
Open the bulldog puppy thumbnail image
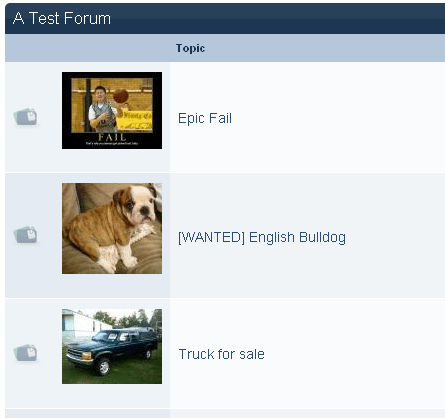click(x=112, y=228)
